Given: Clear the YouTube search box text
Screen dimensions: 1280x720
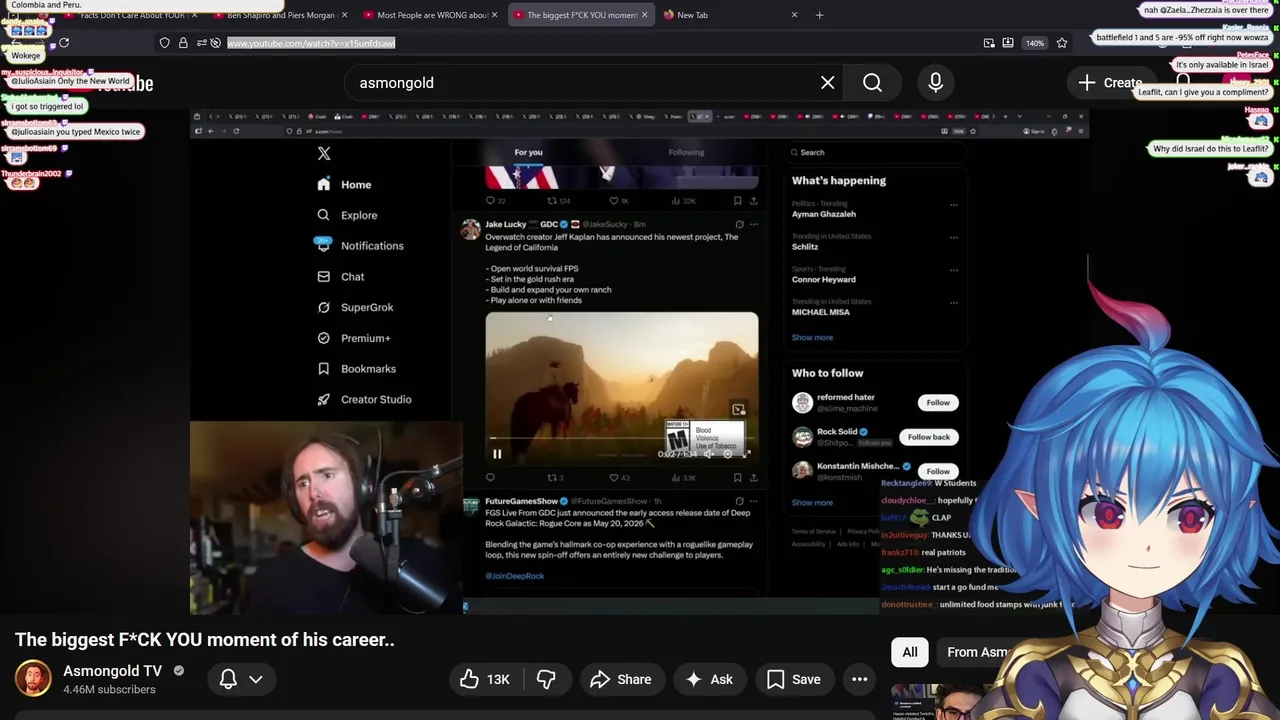Looking at the screenshot, I should pyautogui.click(x=828, y=83).
